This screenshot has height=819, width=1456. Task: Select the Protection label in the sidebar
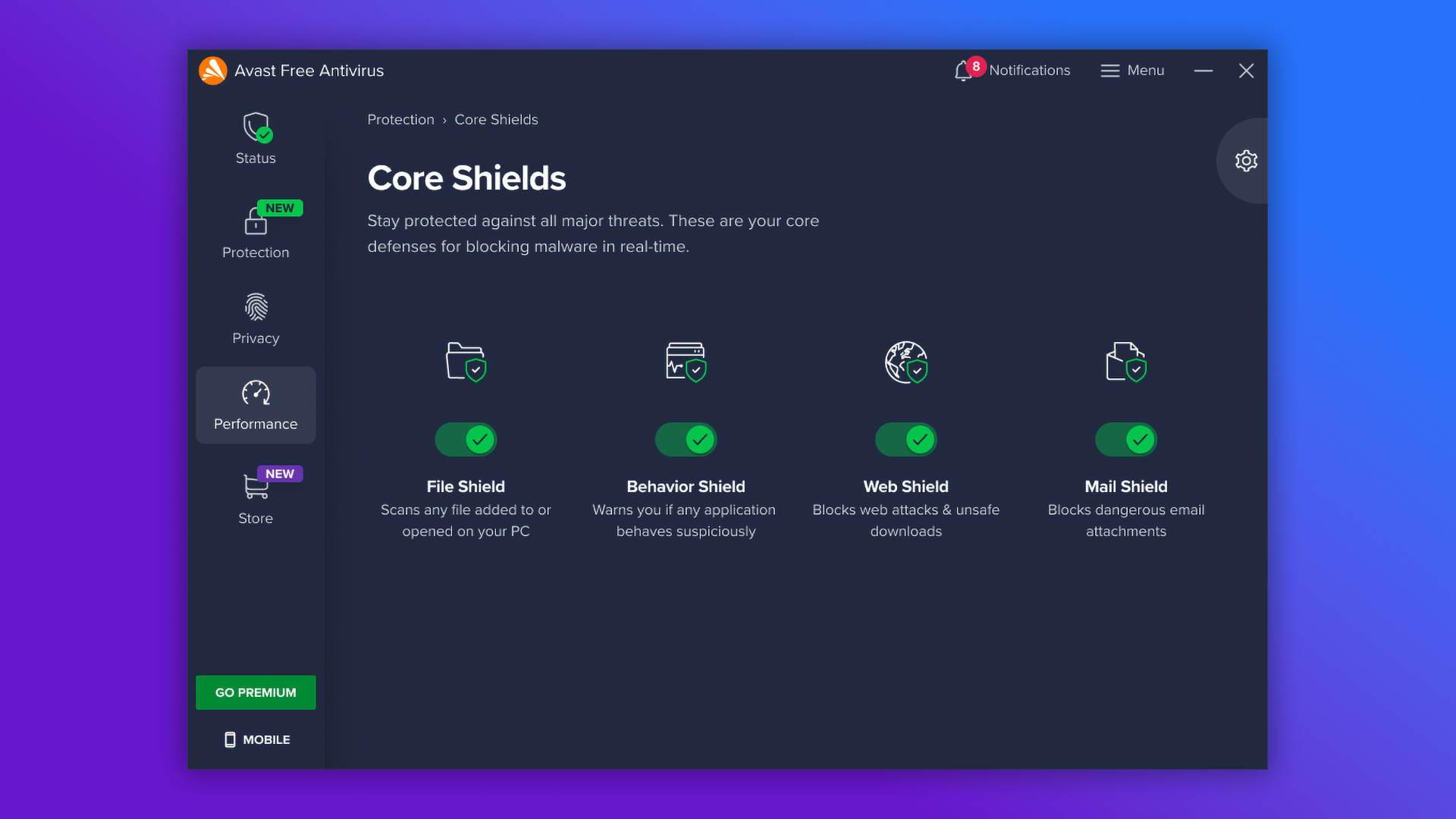click(256, 253)
